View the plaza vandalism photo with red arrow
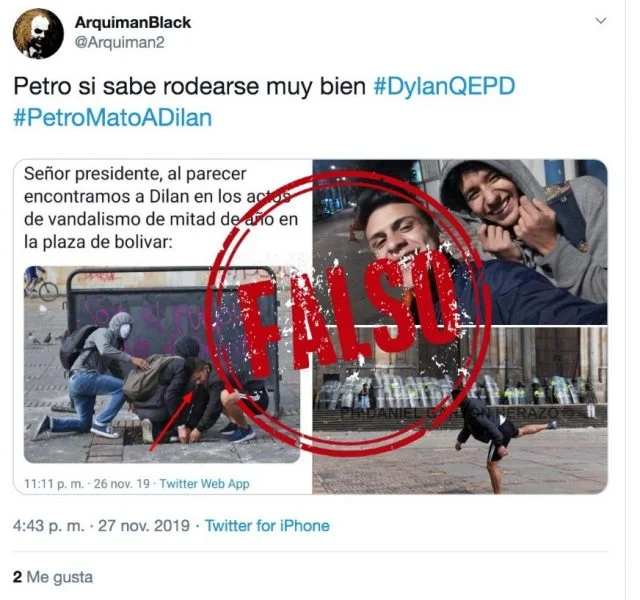Screen dimensions: 640x600 [x=162, y=364]
